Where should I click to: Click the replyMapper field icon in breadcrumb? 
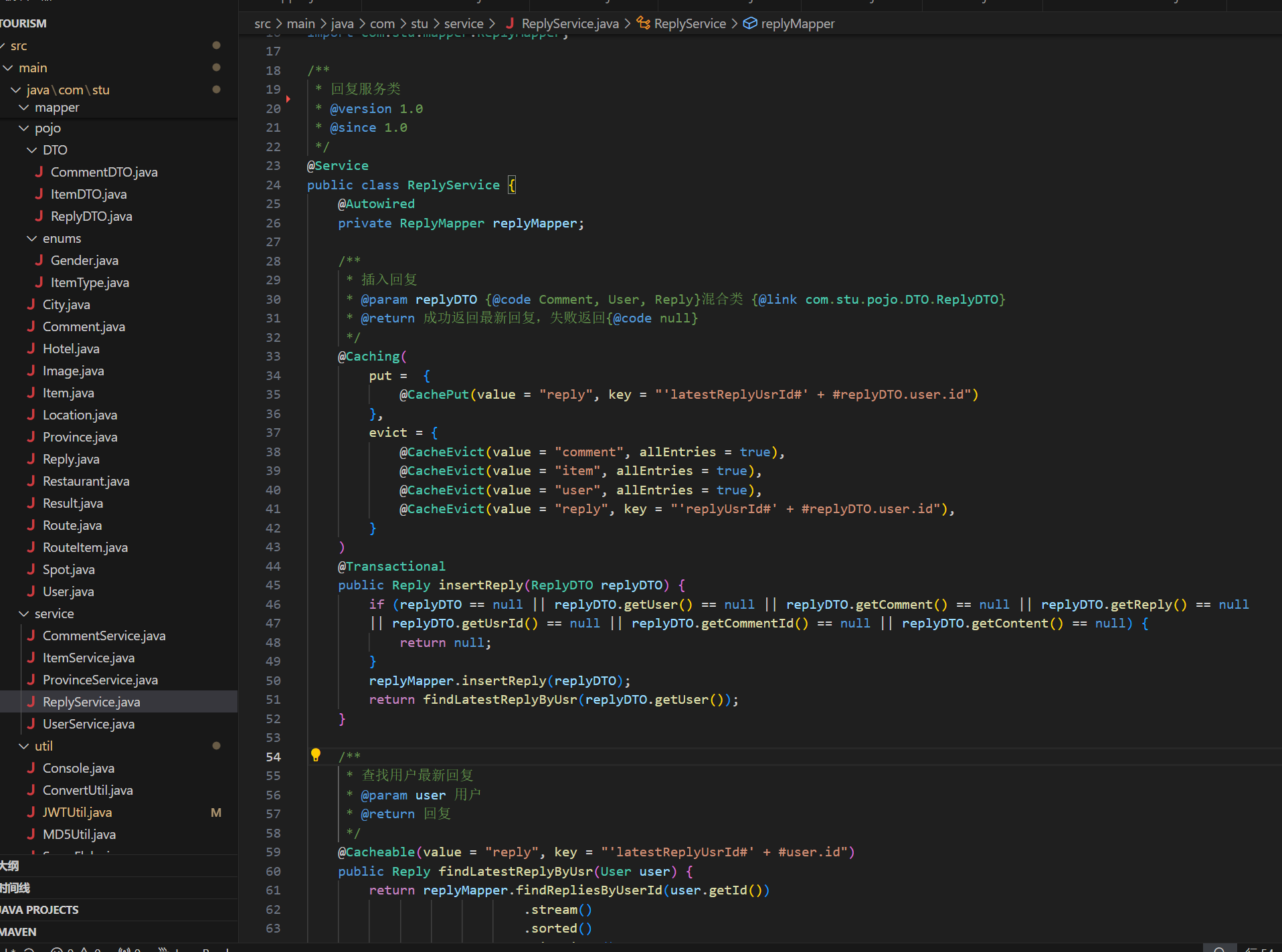tap(750, 23)
